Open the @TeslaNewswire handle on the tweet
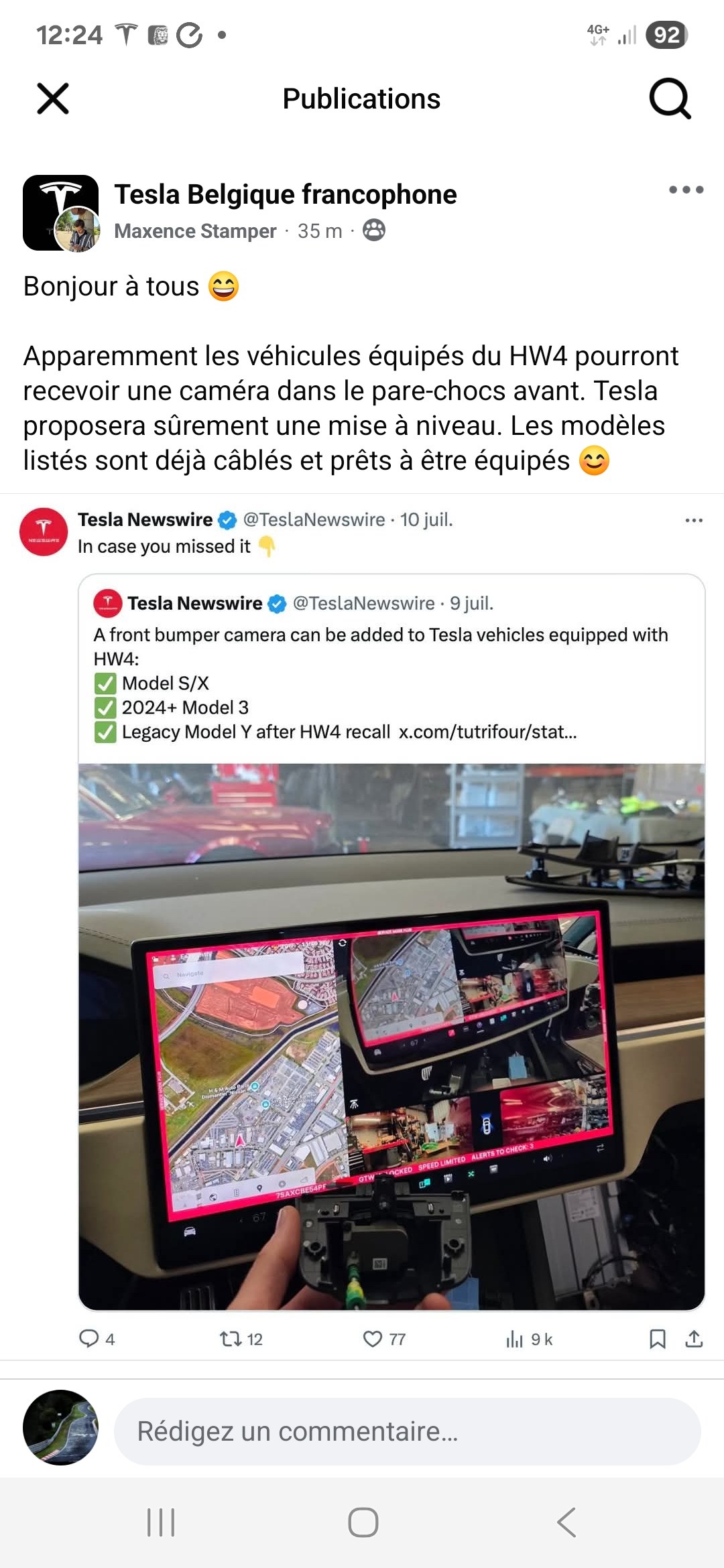 314,519
